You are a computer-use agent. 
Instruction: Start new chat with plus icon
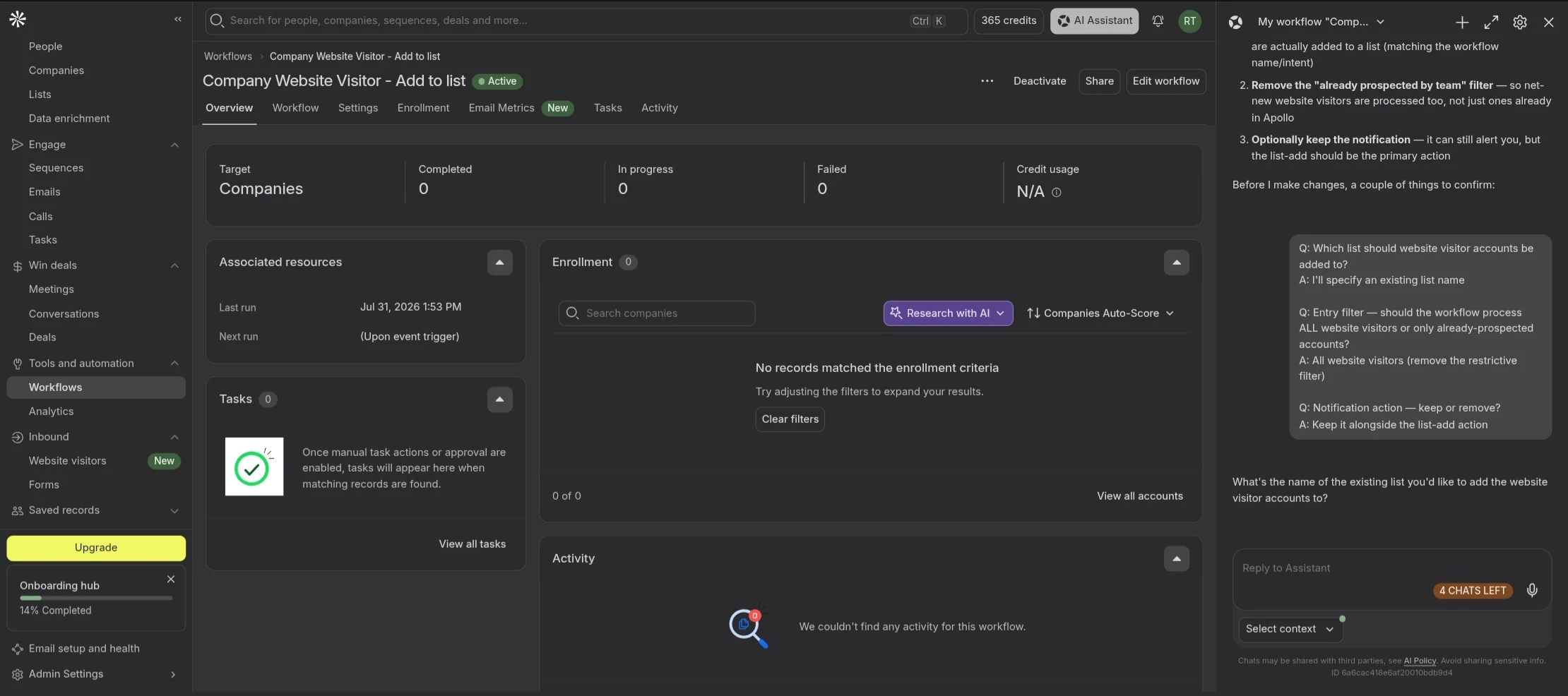pos(1462,23)
